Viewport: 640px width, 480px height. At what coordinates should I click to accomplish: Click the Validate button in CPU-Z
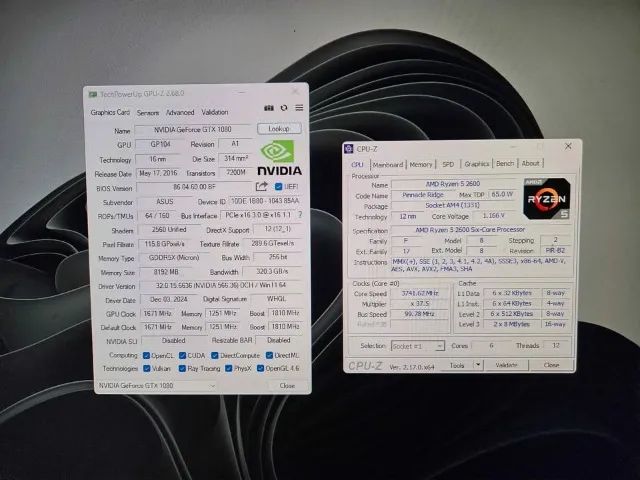click(x=506, y=365)
